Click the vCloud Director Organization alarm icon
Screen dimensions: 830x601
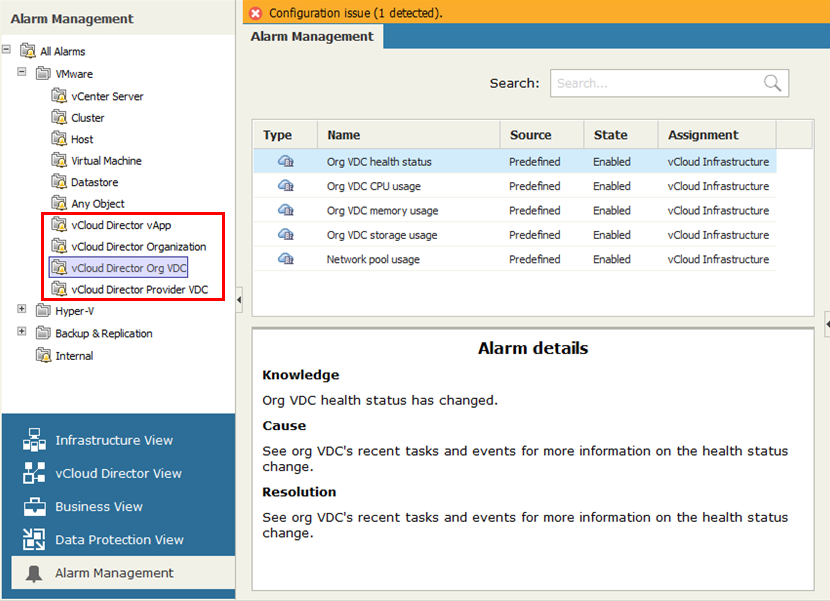click(x=59, y=246)
